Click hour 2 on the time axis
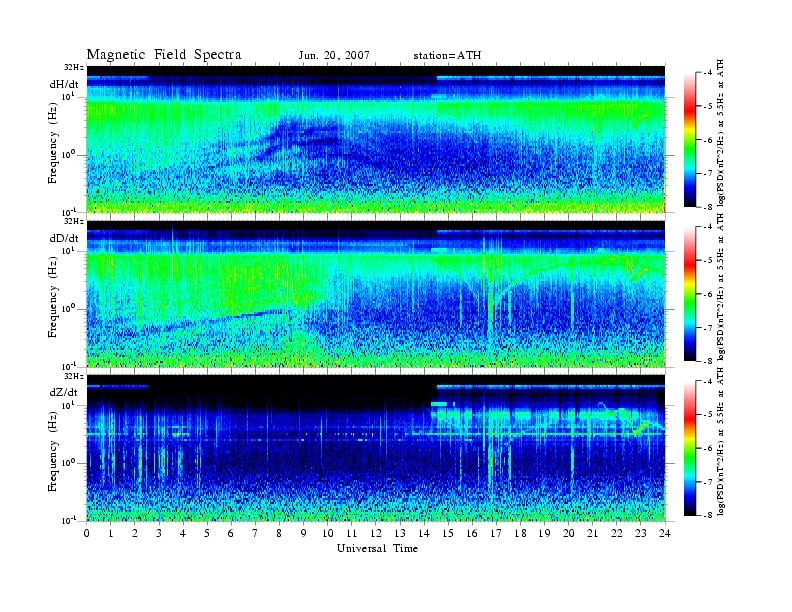Image resolution: width=792 pixels, height=612 pixels. click(135, 533)
